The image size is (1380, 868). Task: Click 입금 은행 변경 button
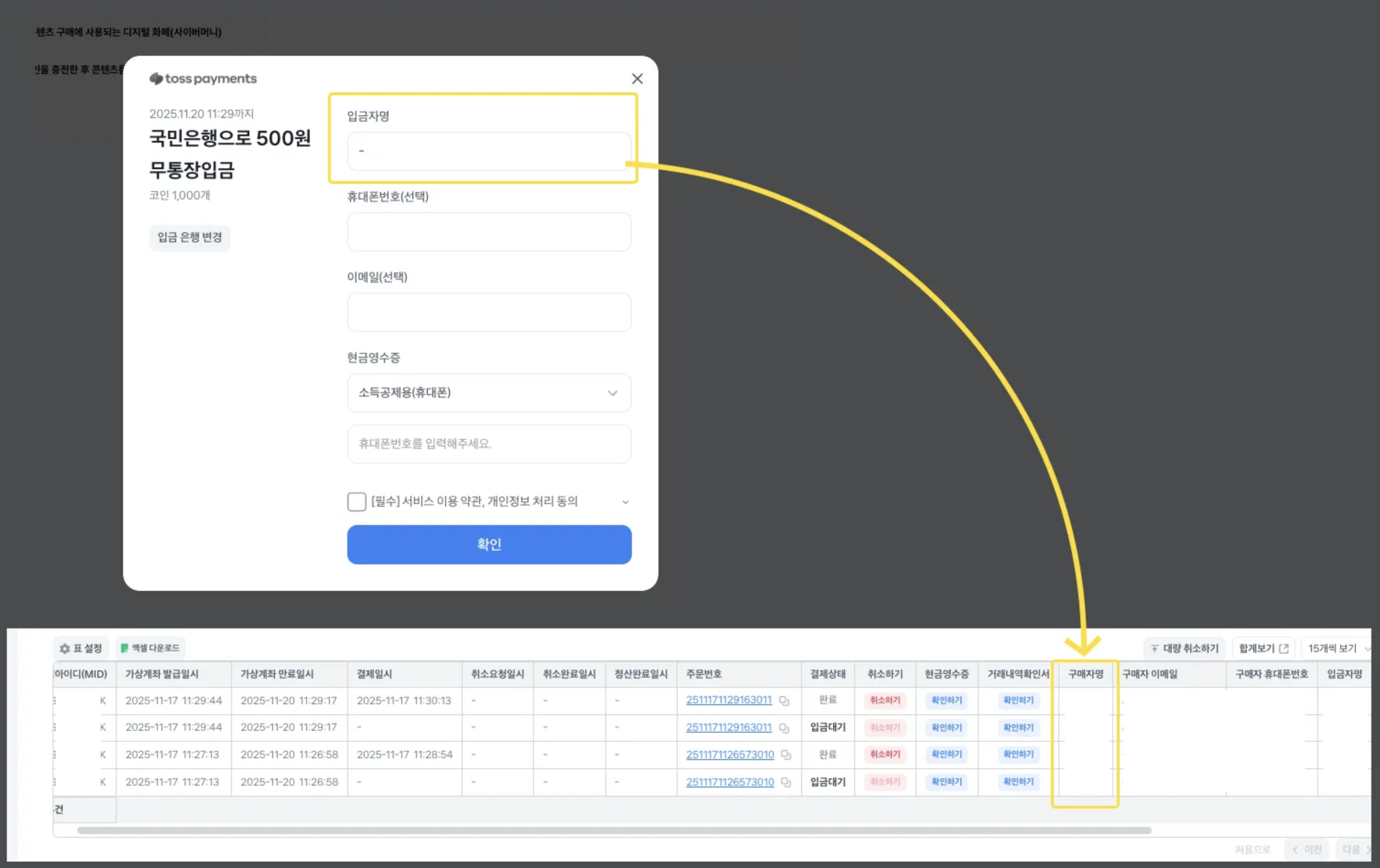(190, 237)
